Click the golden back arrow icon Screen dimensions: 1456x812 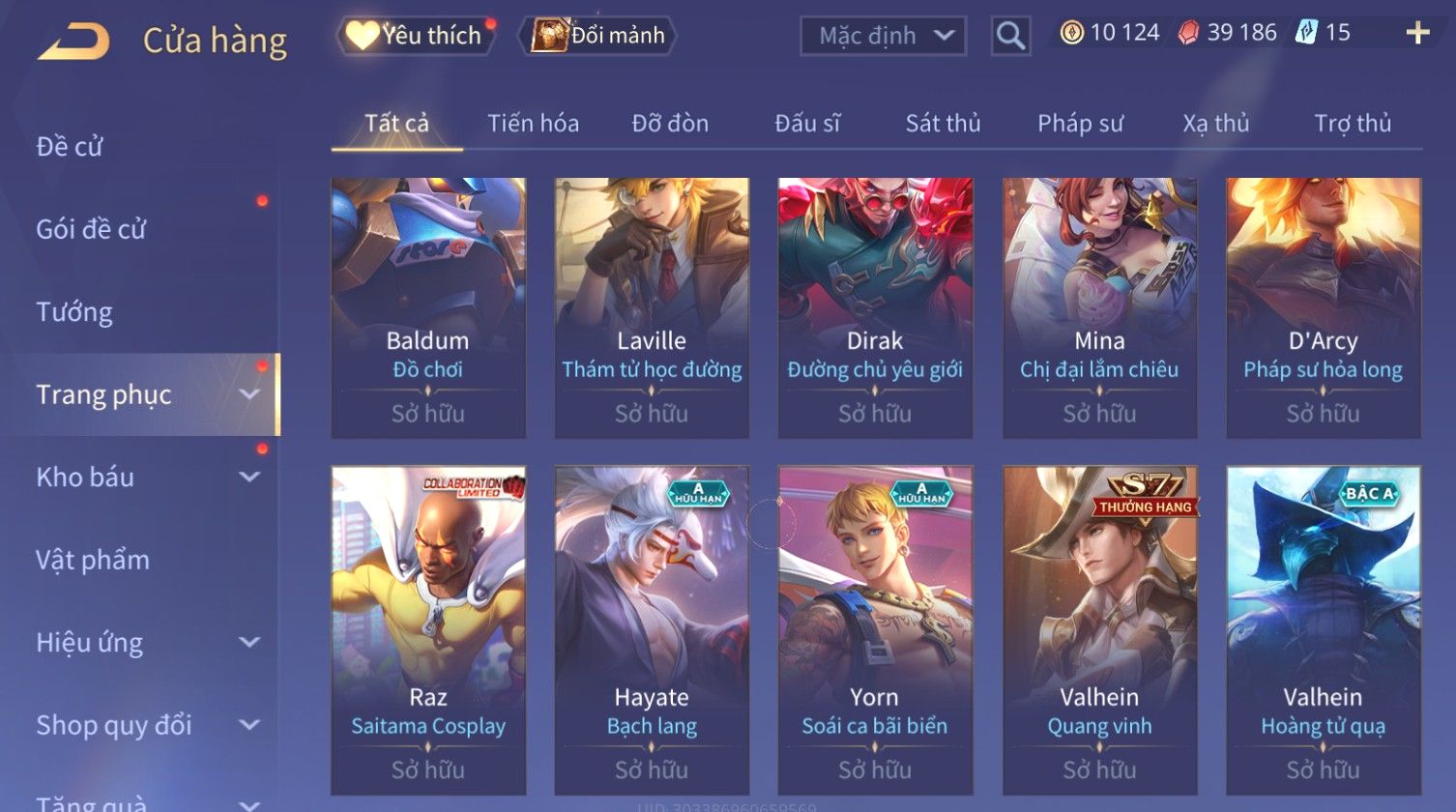[73, 42]
